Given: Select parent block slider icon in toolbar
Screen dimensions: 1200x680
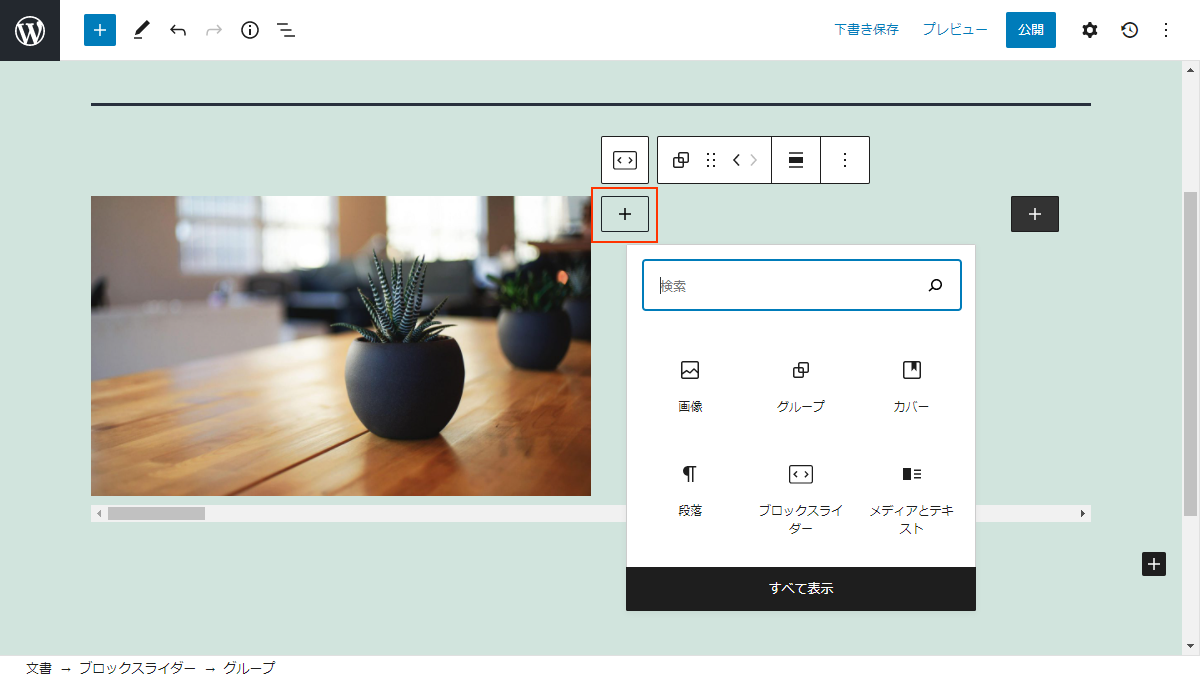Looking at the screenshot, I should 625,160.
